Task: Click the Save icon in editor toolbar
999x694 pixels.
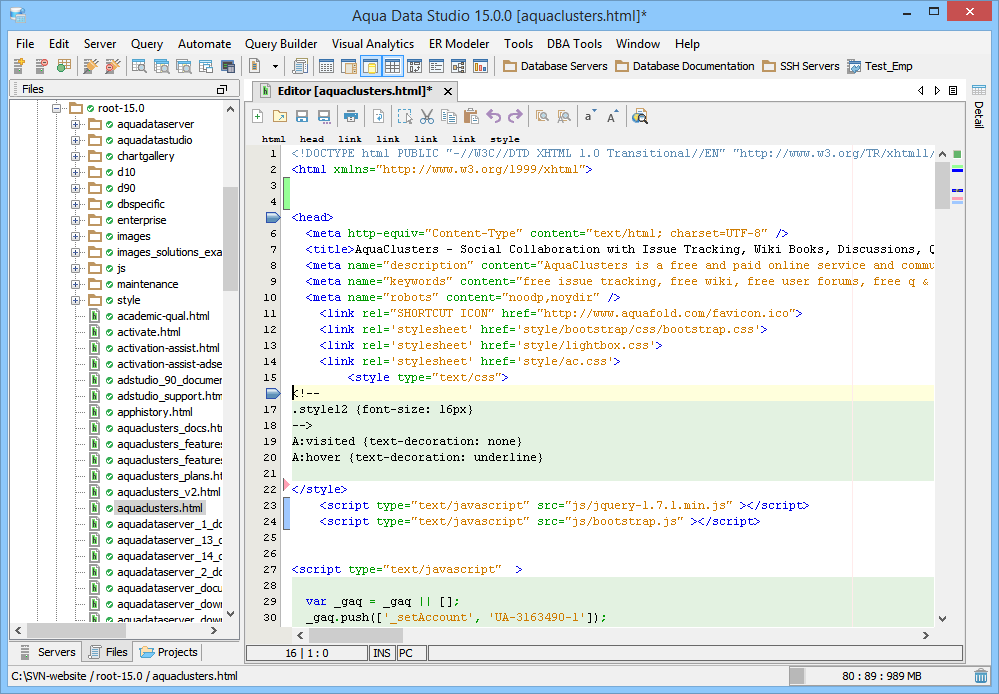Action: pyautogui.click(x=302, y=117)
